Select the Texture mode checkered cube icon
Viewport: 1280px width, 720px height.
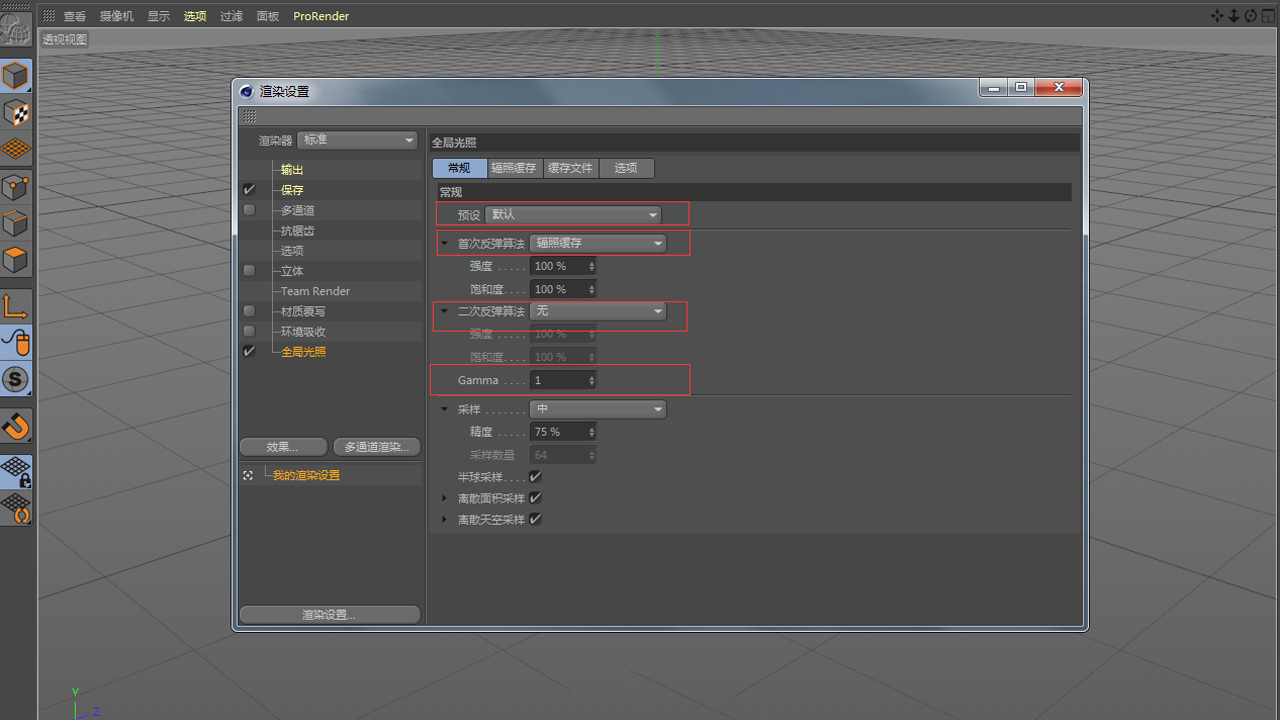tap(16, 113)
